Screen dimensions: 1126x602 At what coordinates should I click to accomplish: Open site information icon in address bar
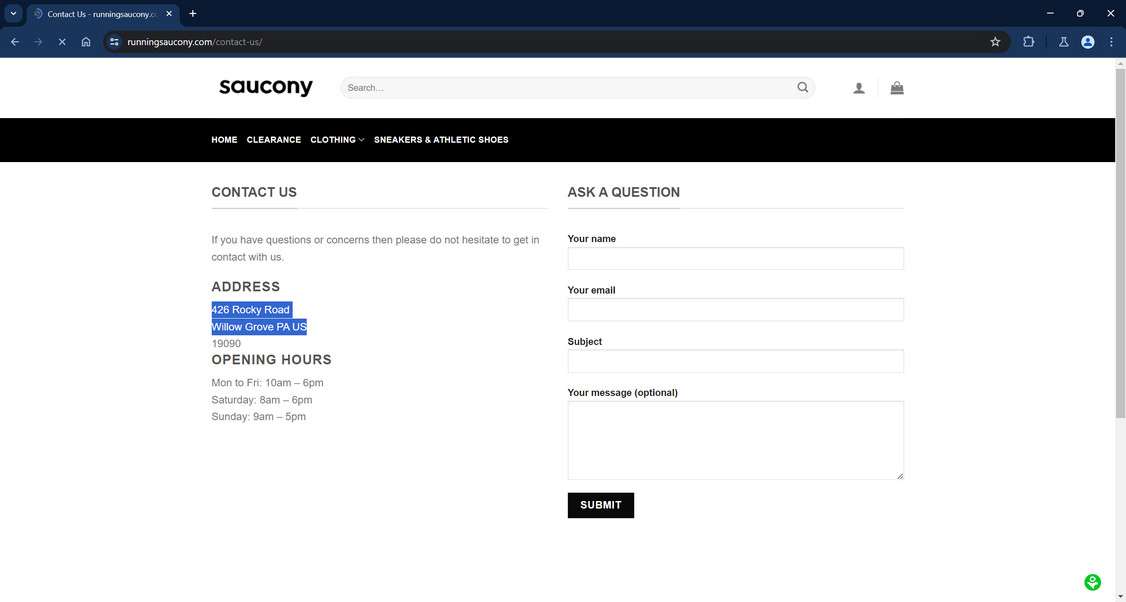click(x=114, y=42)
